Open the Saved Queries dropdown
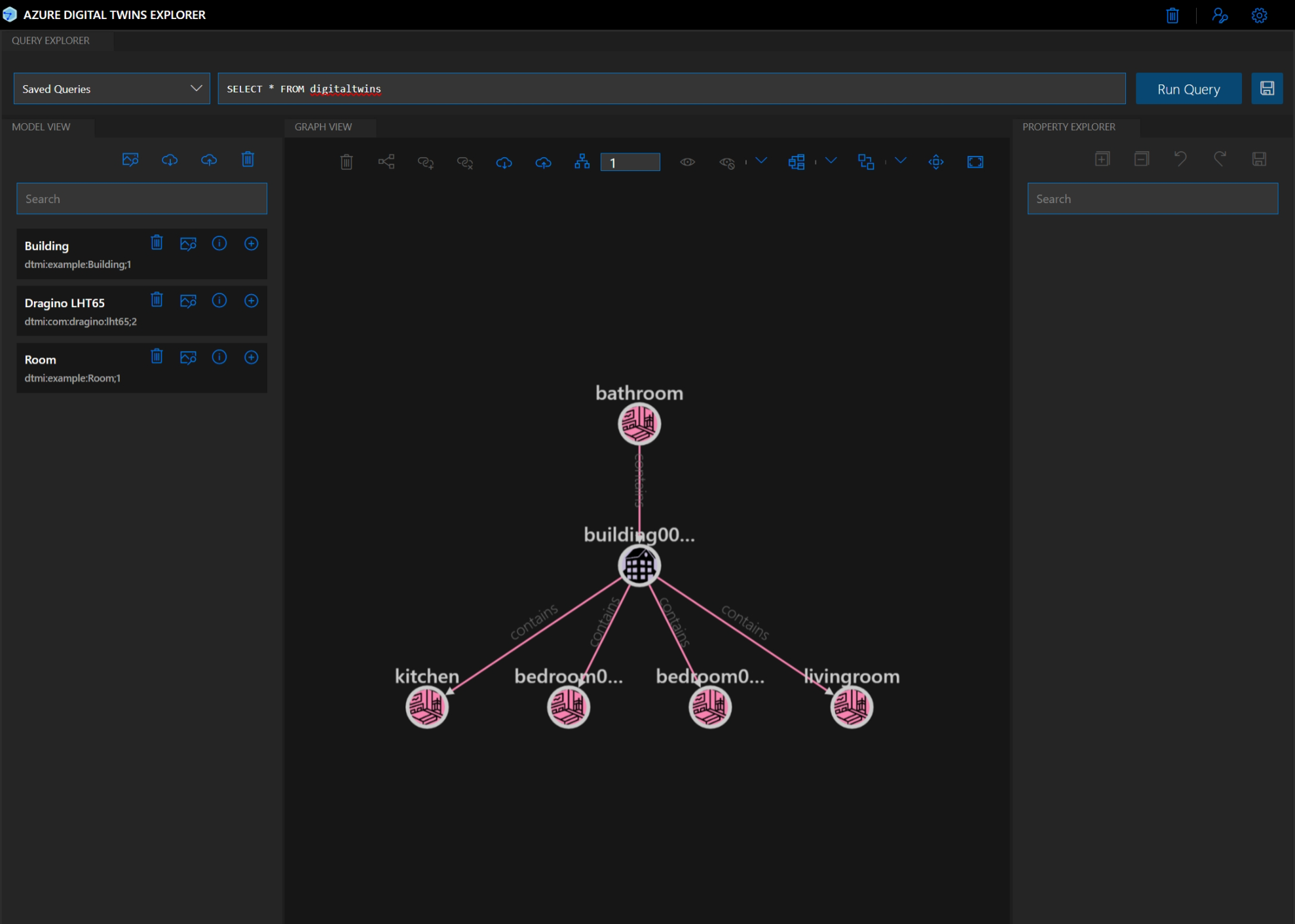 (111, 88)
